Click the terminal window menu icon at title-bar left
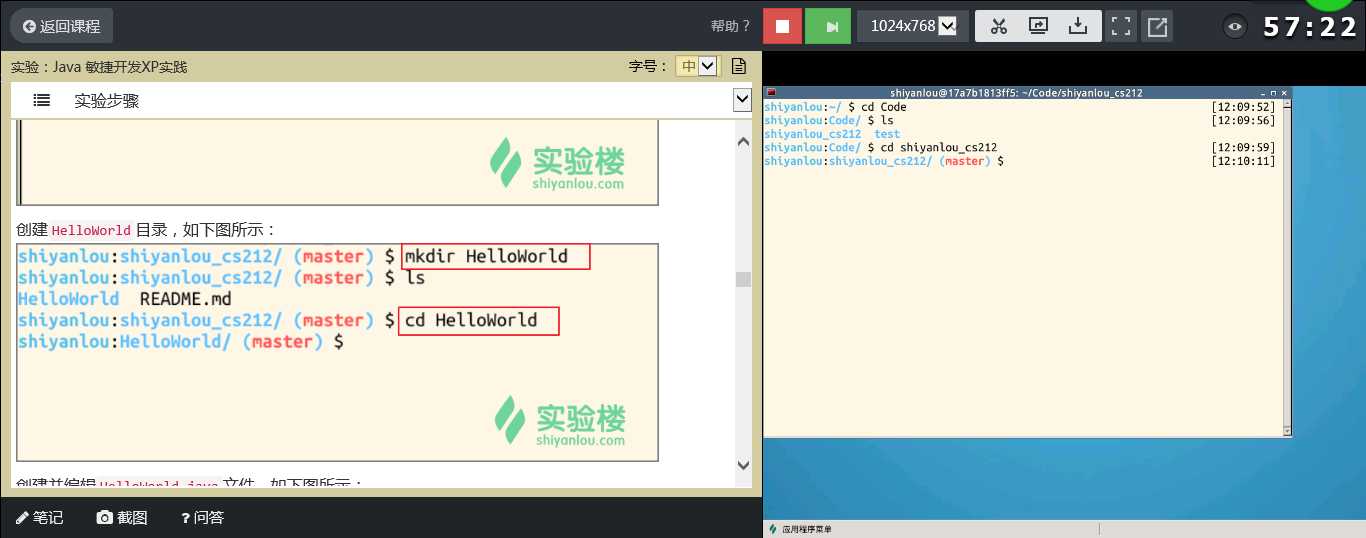1366x538 pixels. (770, 93)
